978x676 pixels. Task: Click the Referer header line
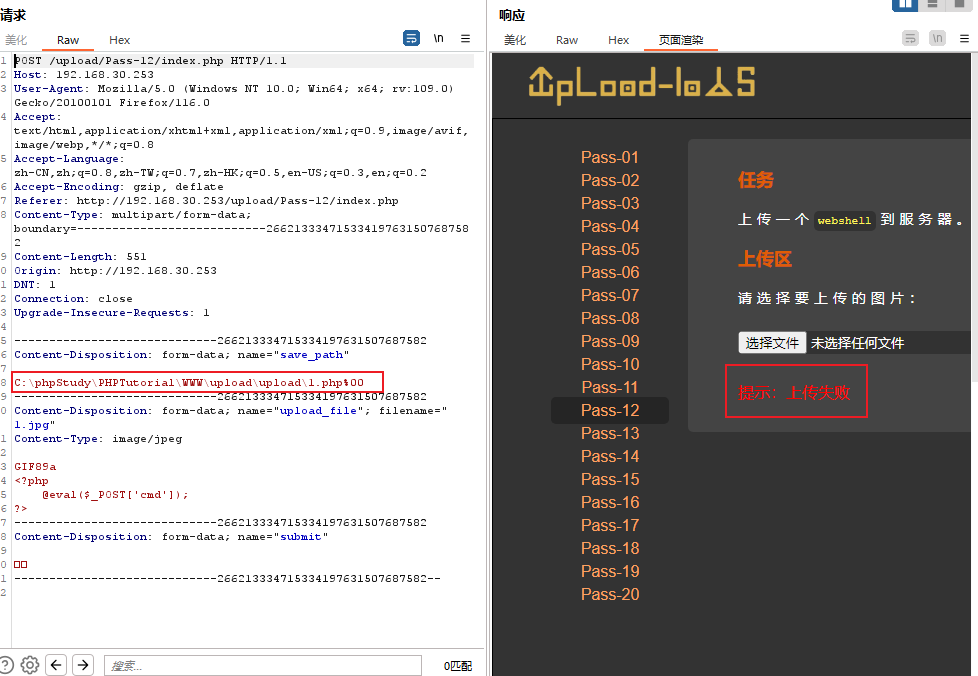click(x=206, y=201)
